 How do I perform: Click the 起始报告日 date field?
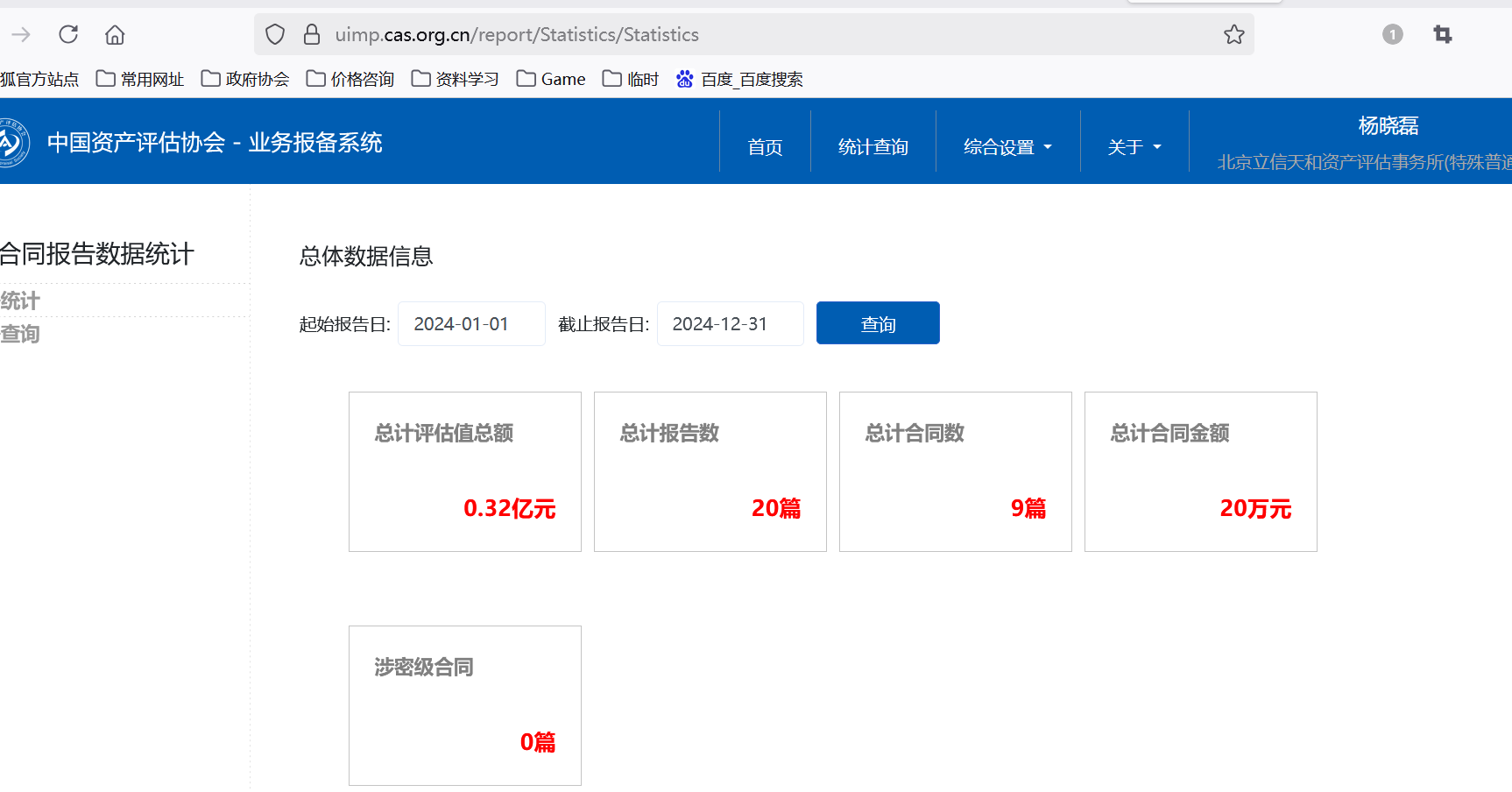pyautogui.click(x=471, y=324)
